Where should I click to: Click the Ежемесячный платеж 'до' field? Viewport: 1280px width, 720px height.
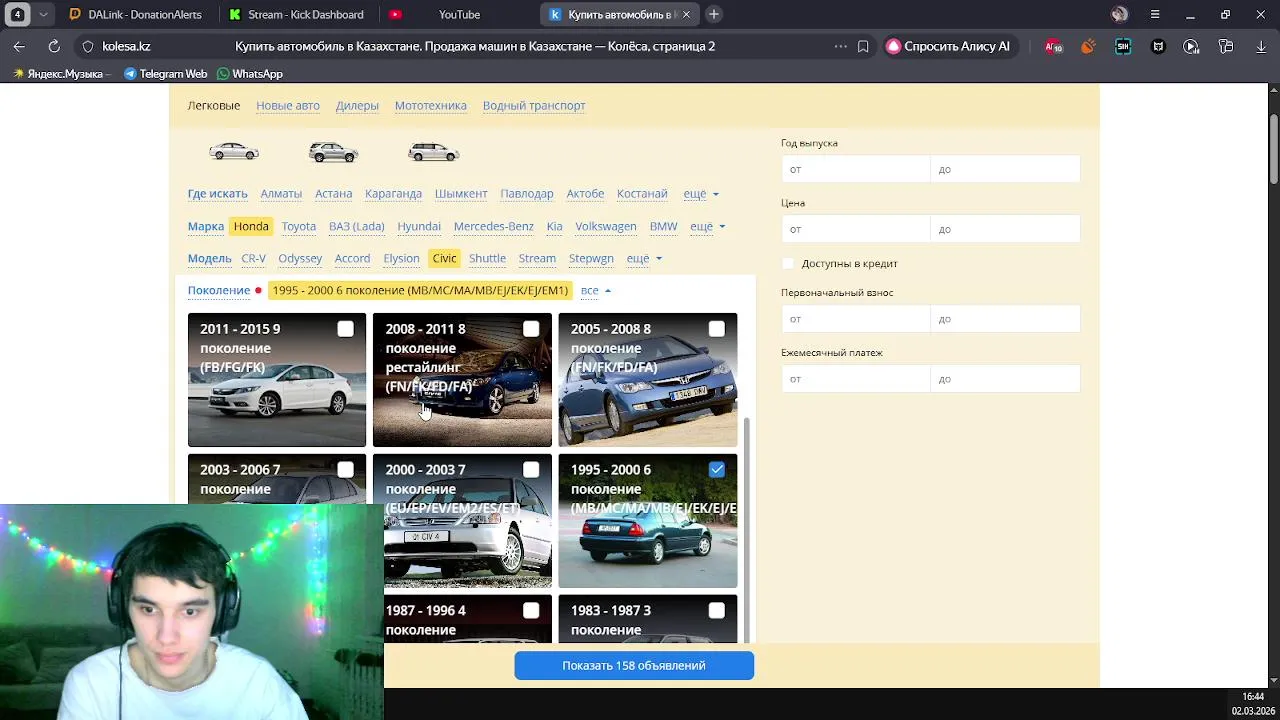[x=1005, y=379]
